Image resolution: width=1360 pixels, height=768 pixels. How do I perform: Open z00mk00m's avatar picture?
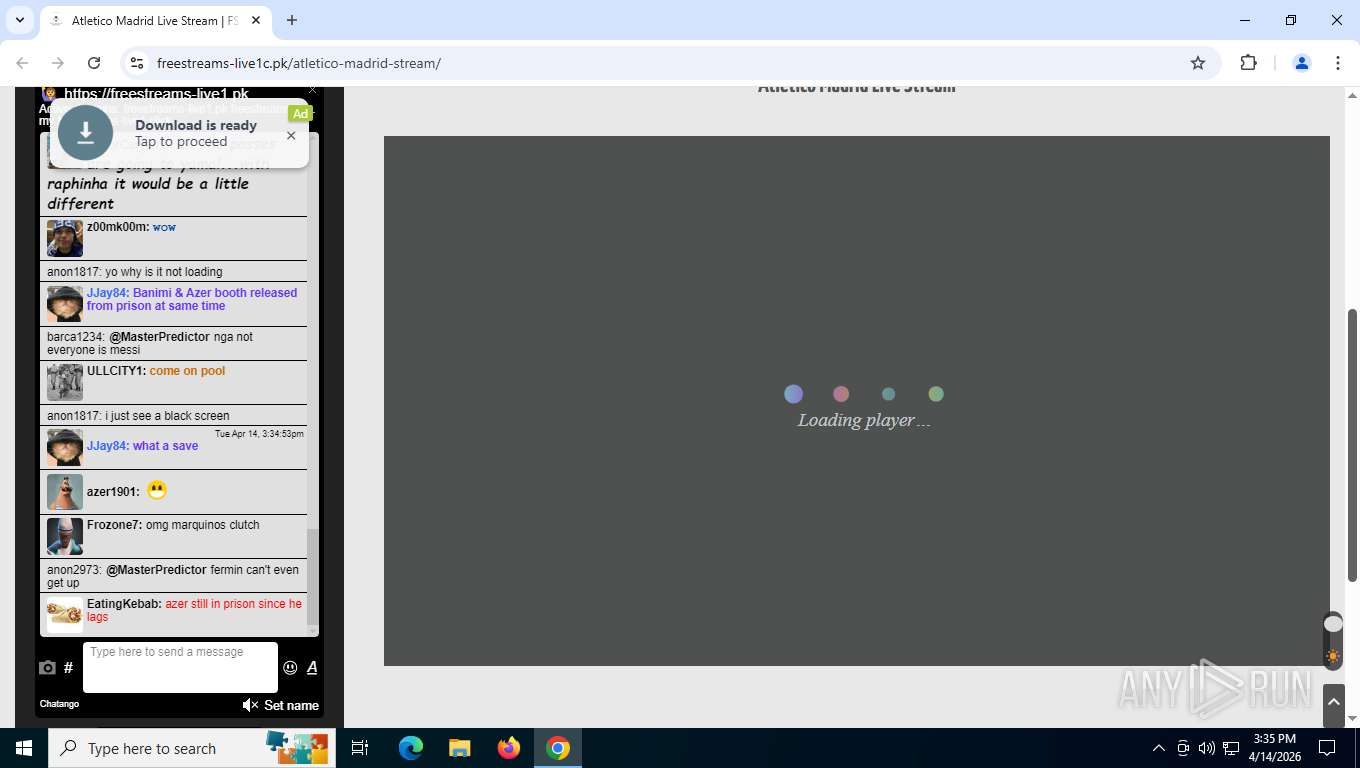(65, 239)
